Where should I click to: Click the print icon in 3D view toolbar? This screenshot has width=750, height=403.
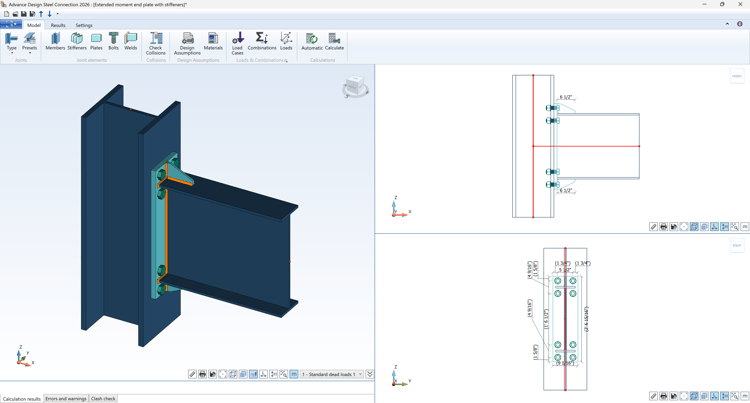point(202,374)
